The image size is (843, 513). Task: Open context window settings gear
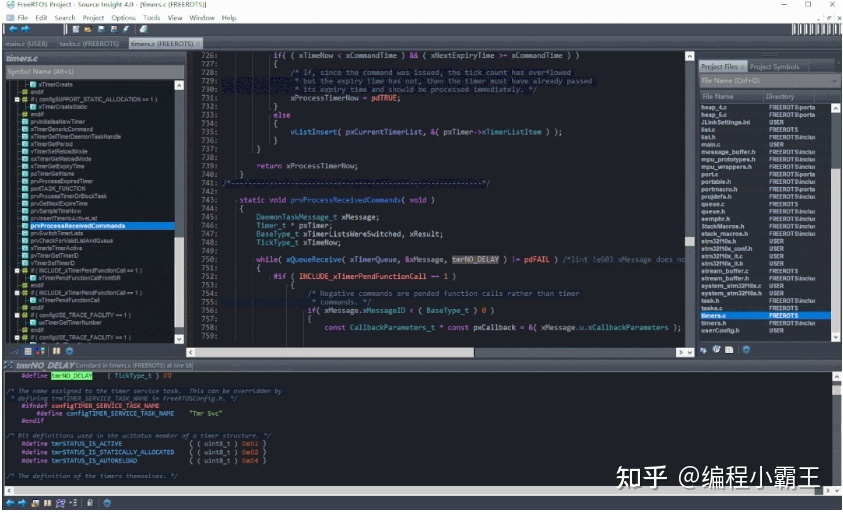coord(107,503)
